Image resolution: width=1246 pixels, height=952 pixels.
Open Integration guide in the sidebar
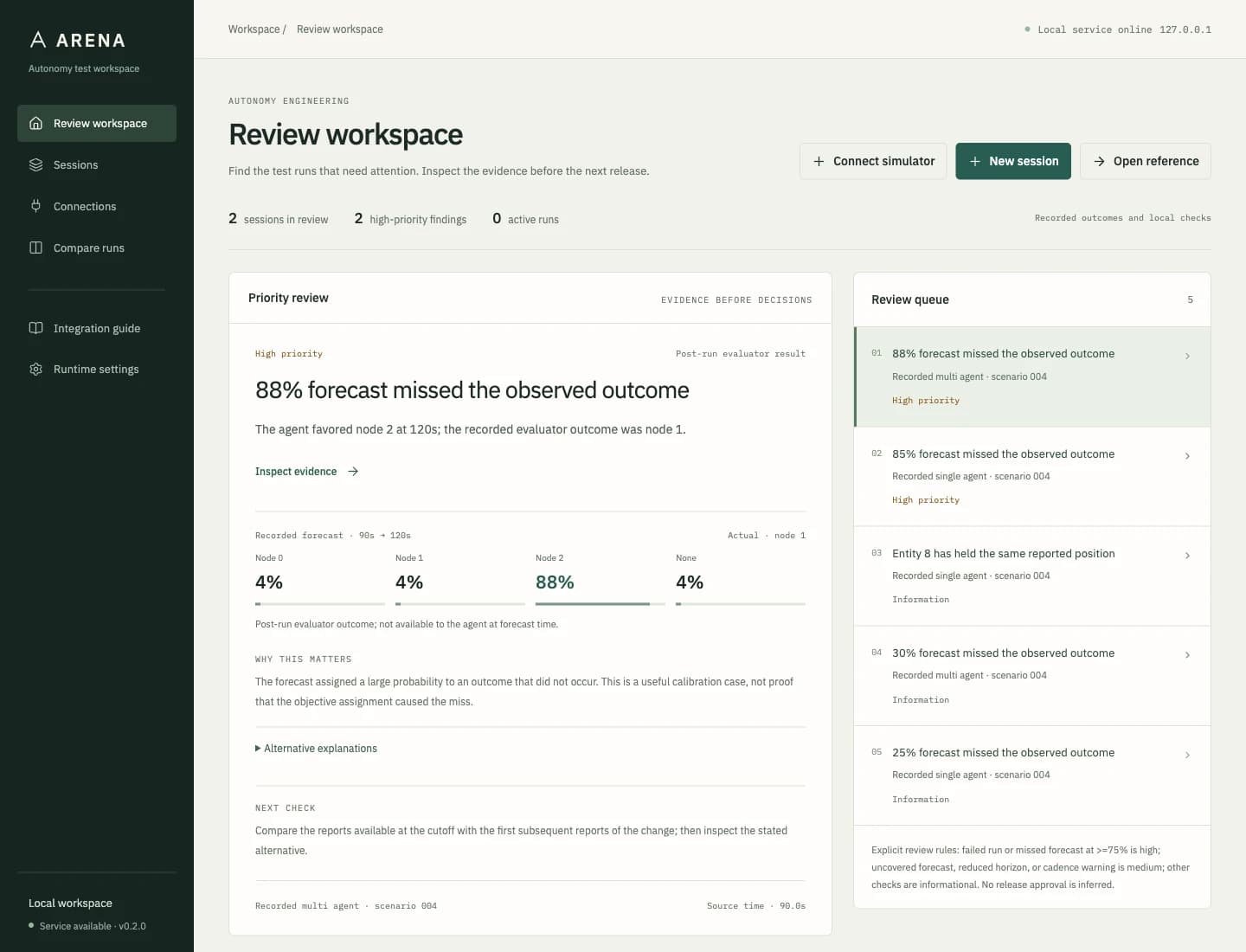(97, 328)
